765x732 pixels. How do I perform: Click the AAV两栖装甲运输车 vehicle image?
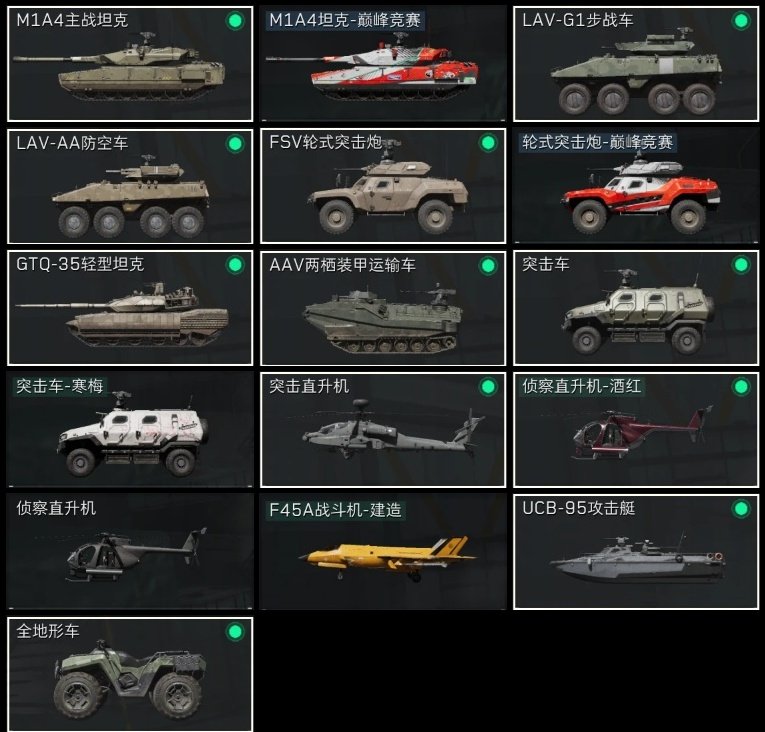point(382,318)
